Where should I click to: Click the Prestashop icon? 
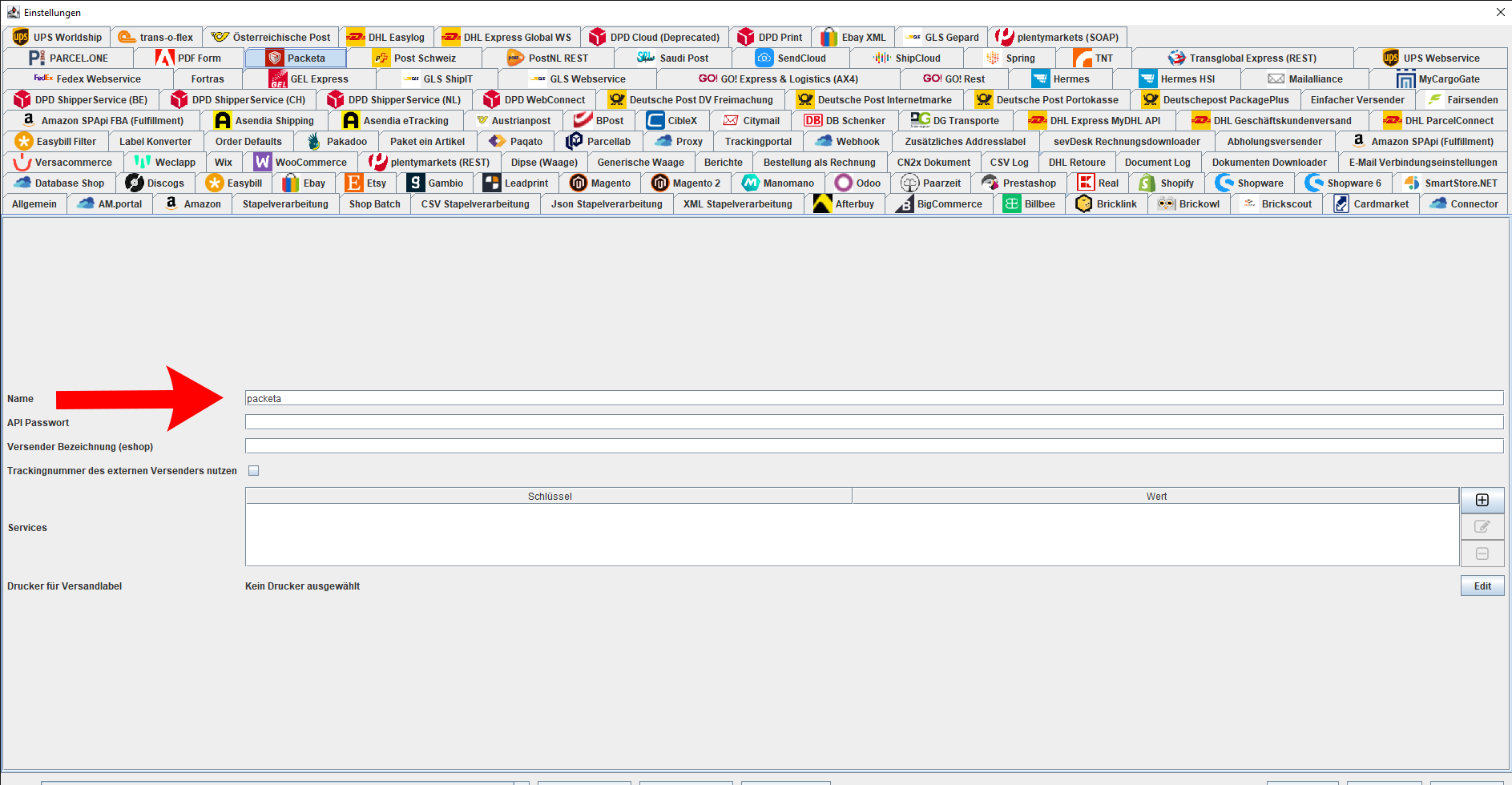[990, 183]
